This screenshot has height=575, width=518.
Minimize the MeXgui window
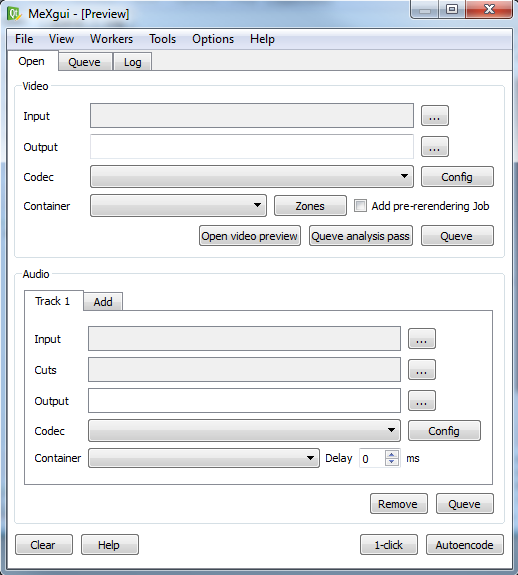425,10
